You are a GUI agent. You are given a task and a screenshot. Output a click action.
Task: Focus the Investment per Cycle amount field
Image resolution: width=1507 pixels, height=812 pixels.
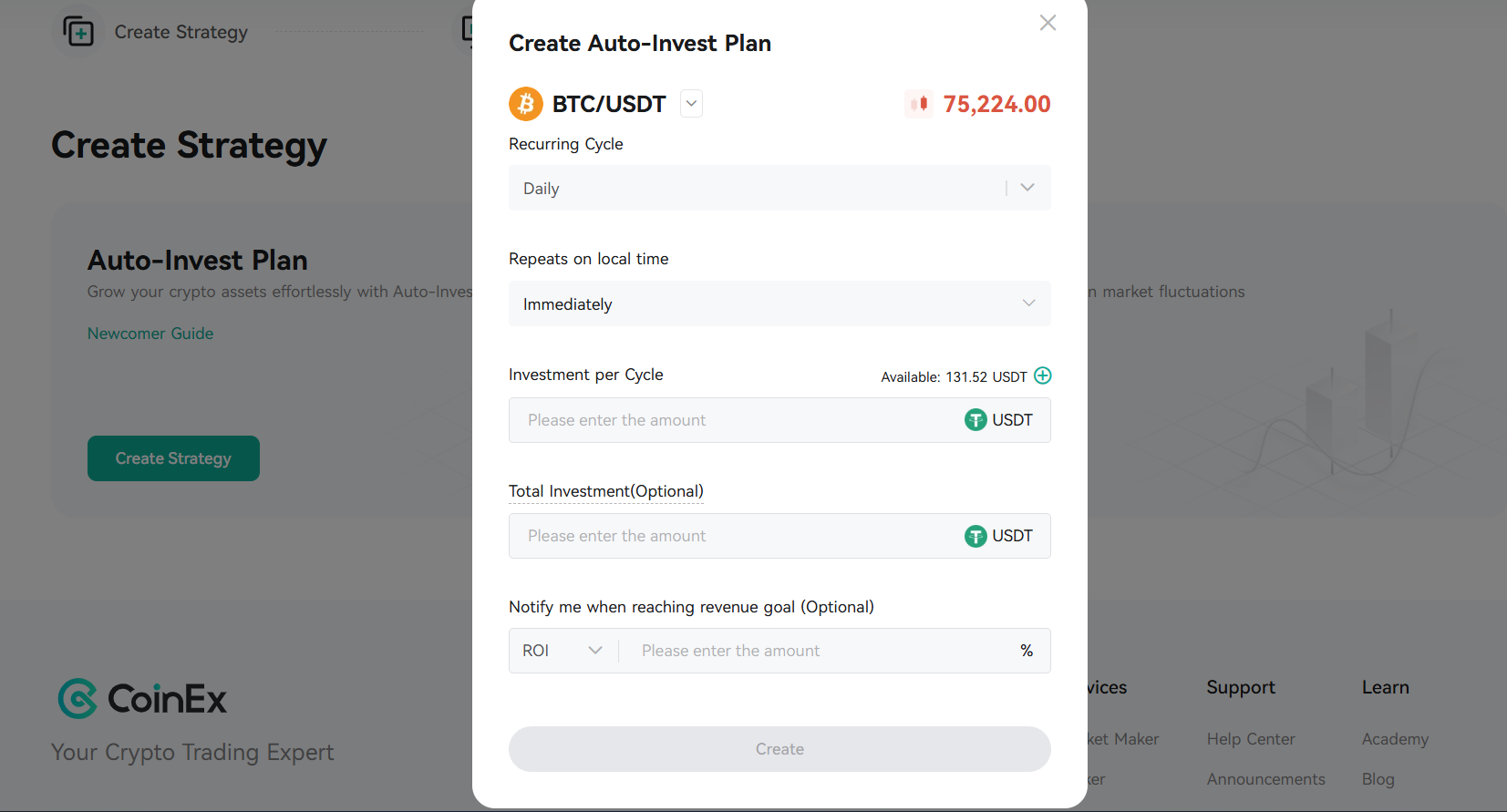779,420
